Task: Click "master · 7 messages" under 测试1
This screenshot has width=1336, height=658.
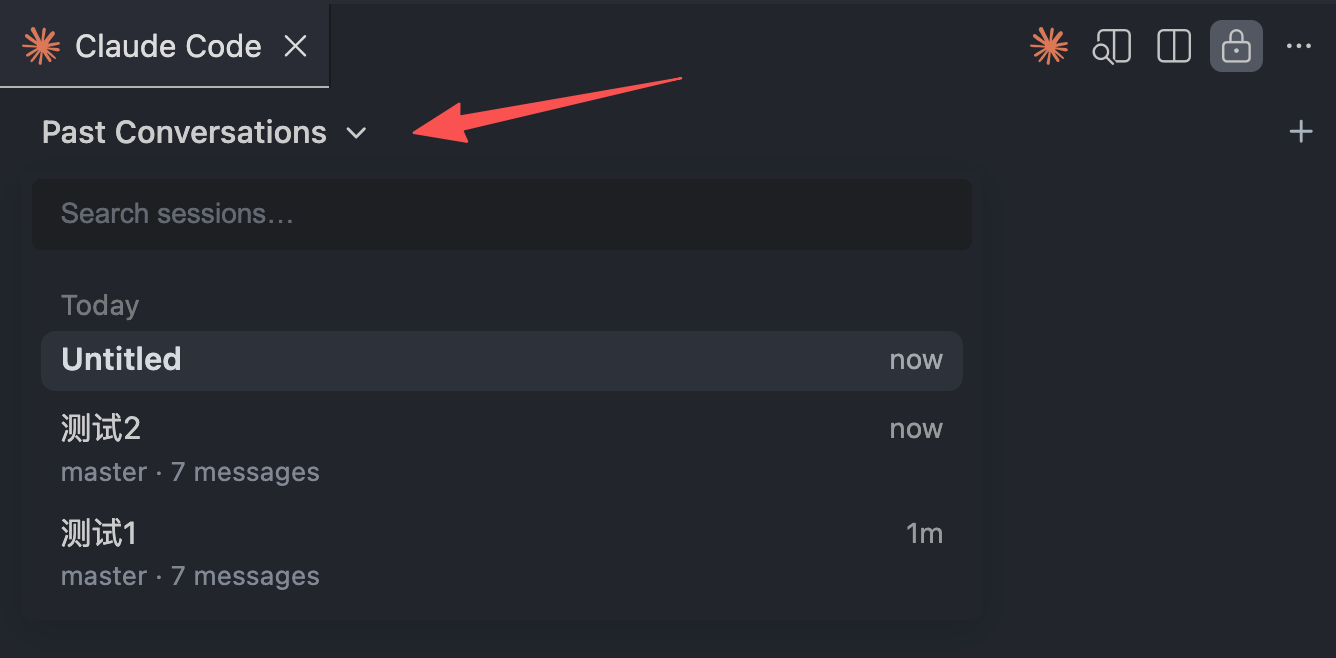Action: pos(190,576)
